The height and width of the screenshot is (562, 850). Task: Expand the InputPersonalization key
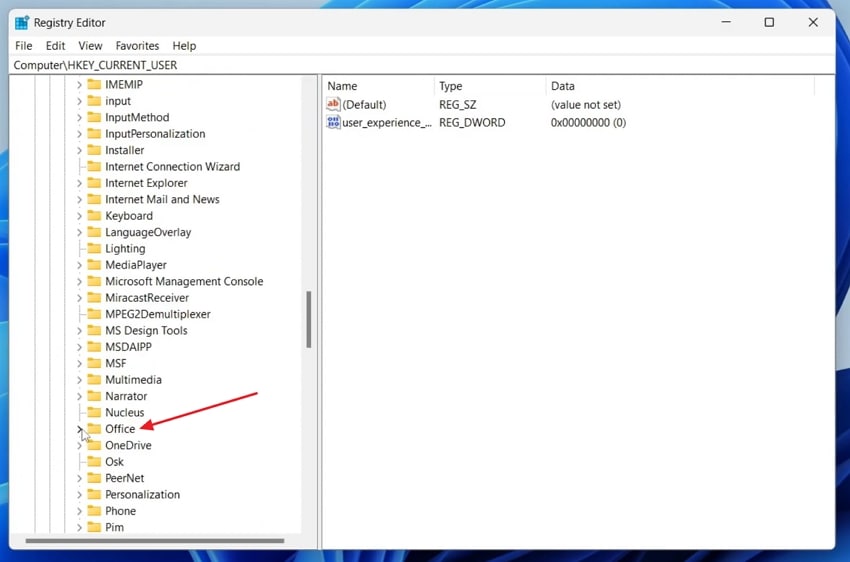coord(79,134)
